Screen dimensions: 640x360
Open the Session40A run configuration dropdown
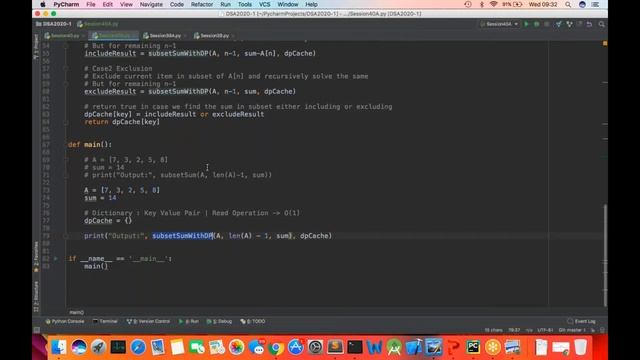500,24
